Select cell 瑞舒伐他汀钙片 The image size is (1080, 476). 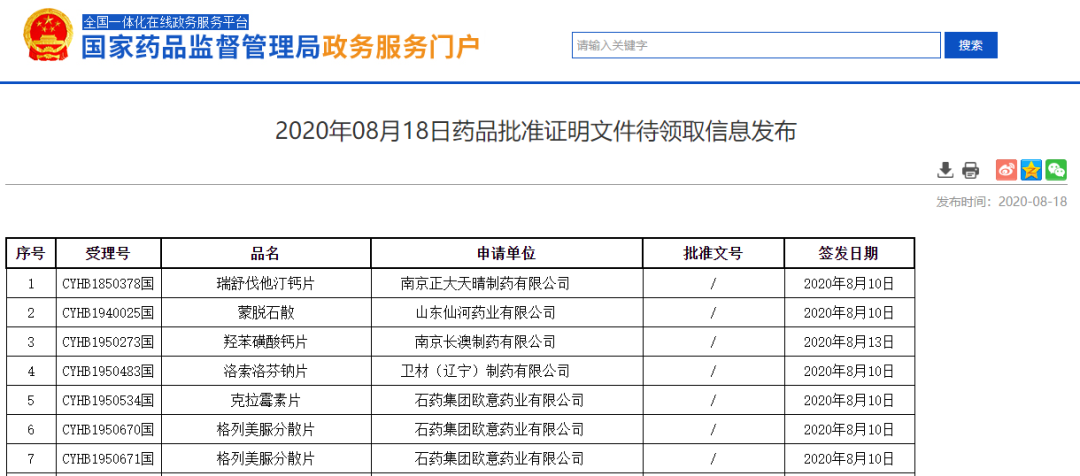266,283
